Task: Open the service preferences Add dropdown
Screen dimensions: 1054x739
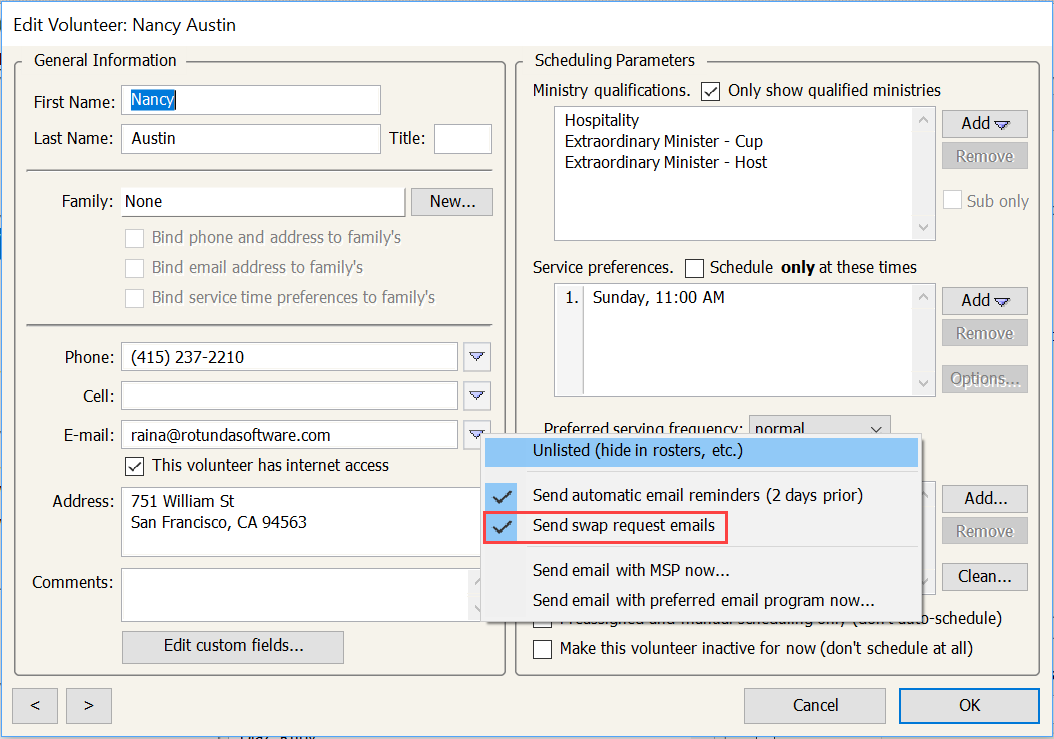Action: (x=984, y=301)
